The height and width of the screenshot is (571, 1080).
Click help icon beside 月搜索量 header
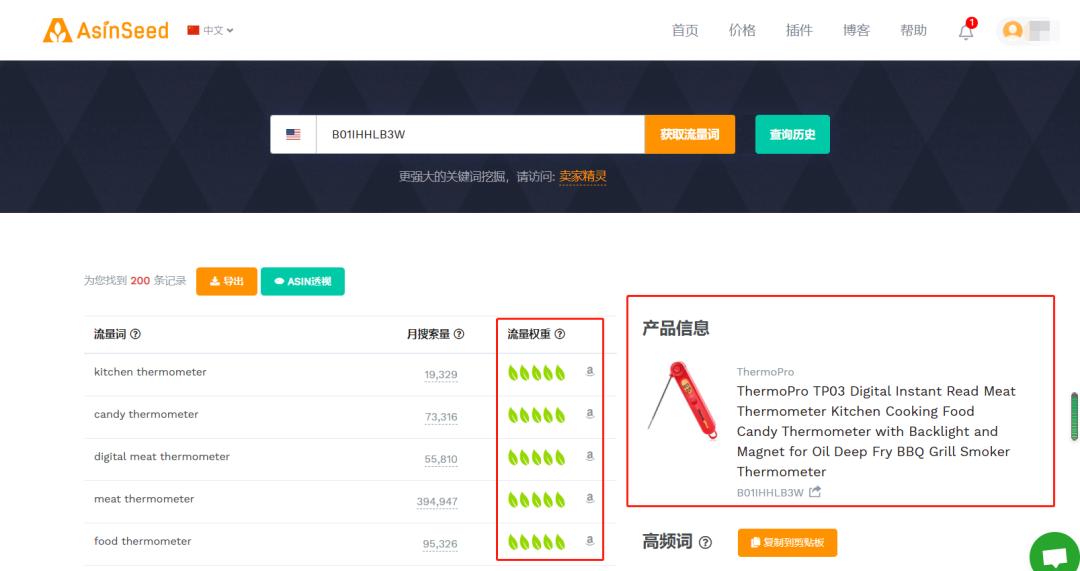[x=459, y=334]
